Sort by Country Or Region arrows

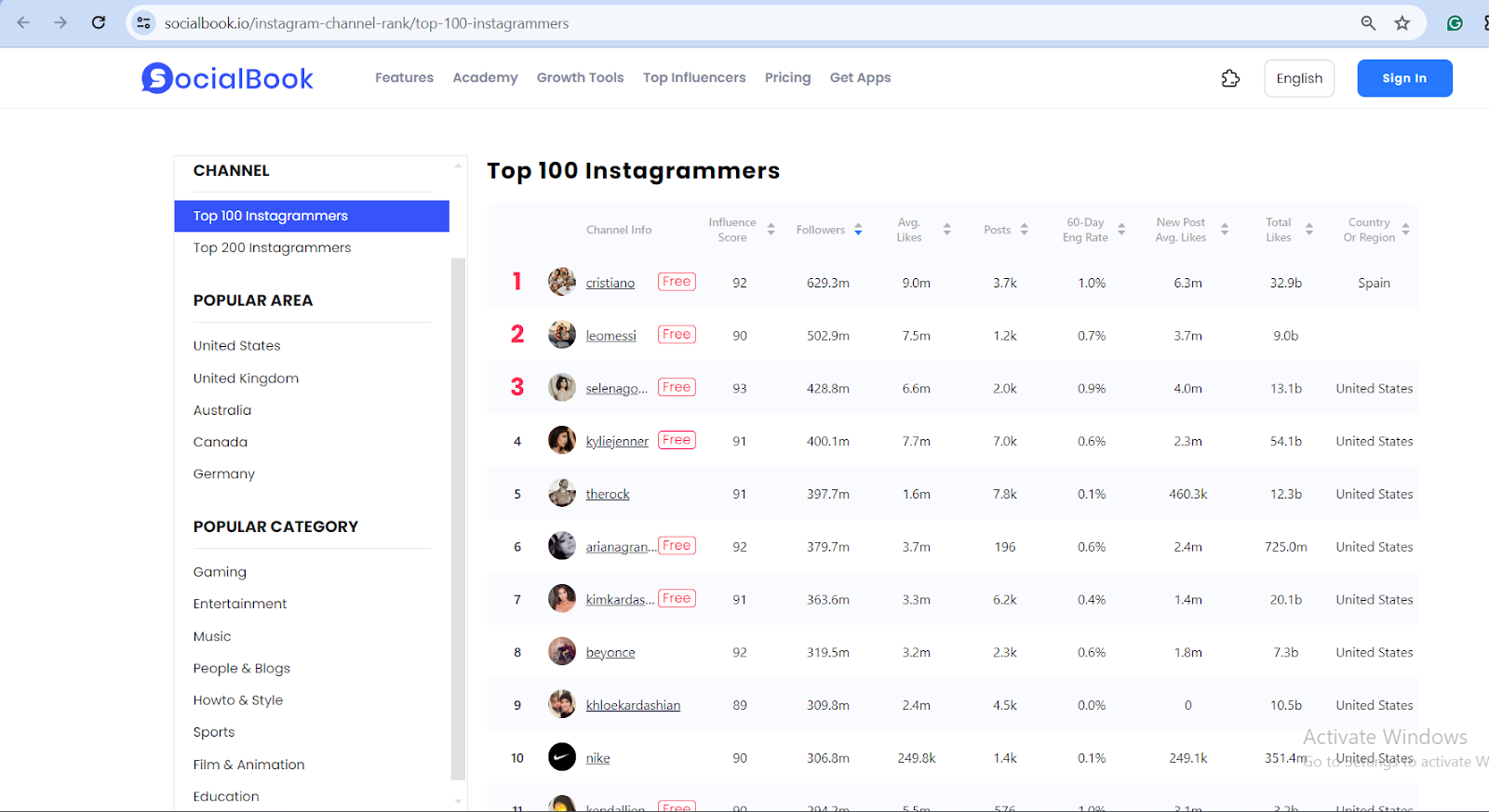click(x=1405, y=230)
